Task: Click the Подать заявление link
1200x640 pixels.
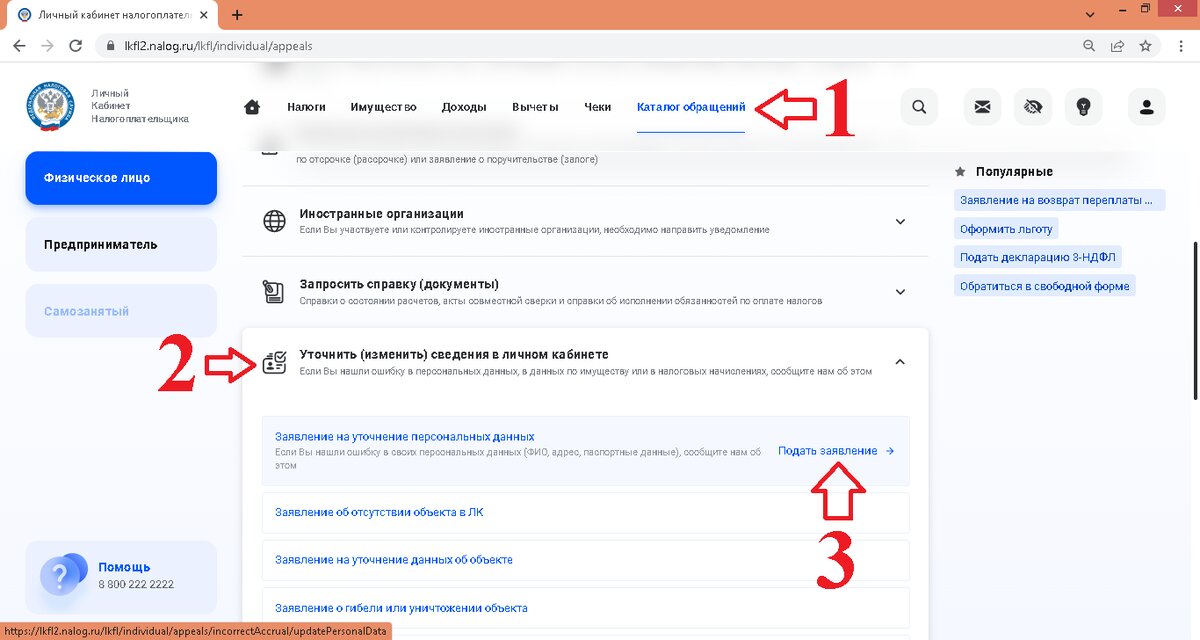Action: (x=830, y=450)
